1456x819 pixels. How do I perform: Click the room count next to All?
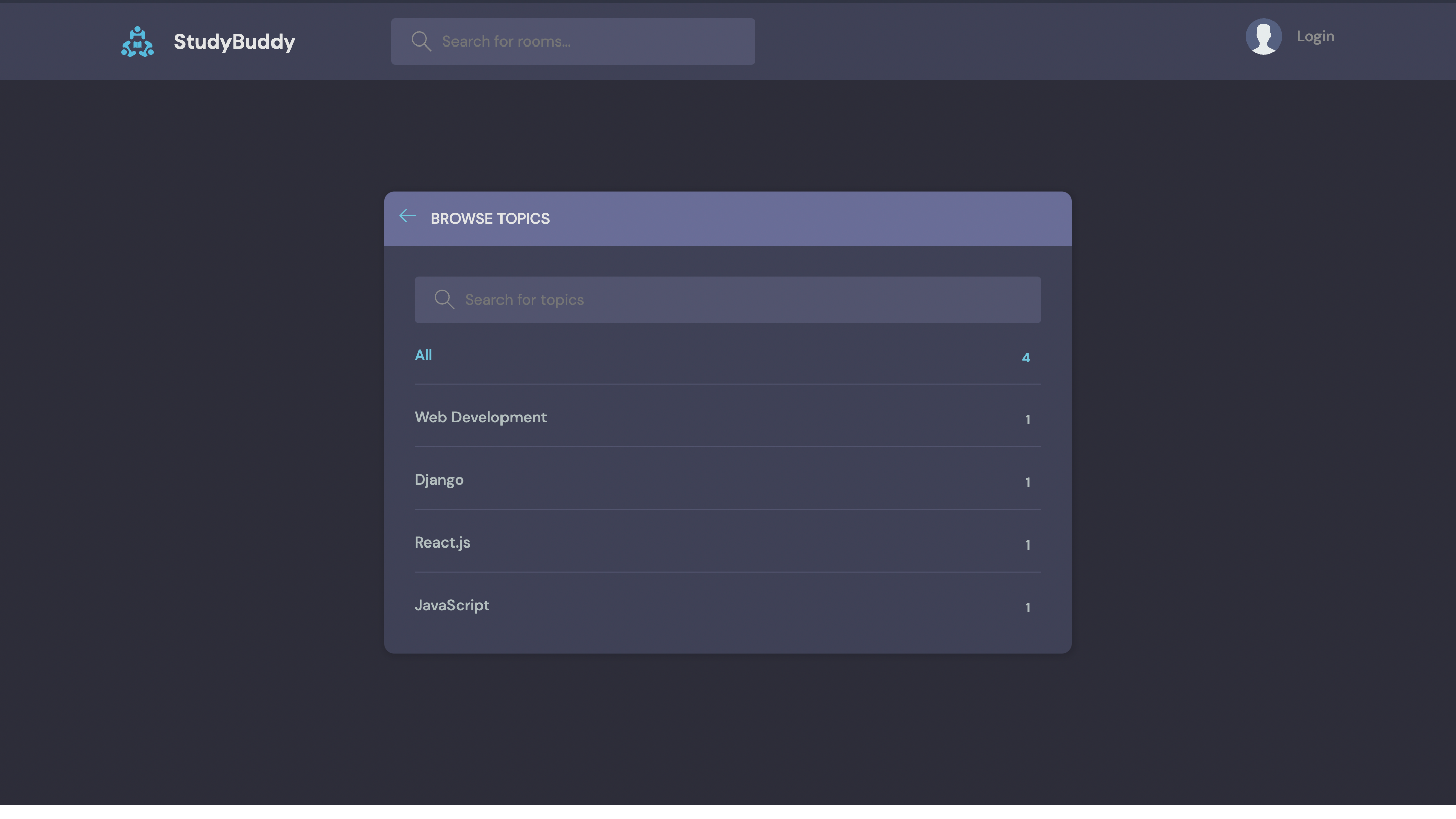(x=1026, y=357)
